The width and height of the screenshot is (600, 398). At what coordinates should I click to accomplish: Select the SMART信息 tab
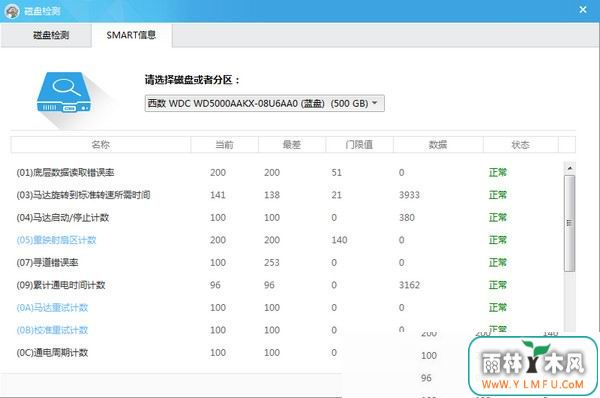[x=131, y=35]
